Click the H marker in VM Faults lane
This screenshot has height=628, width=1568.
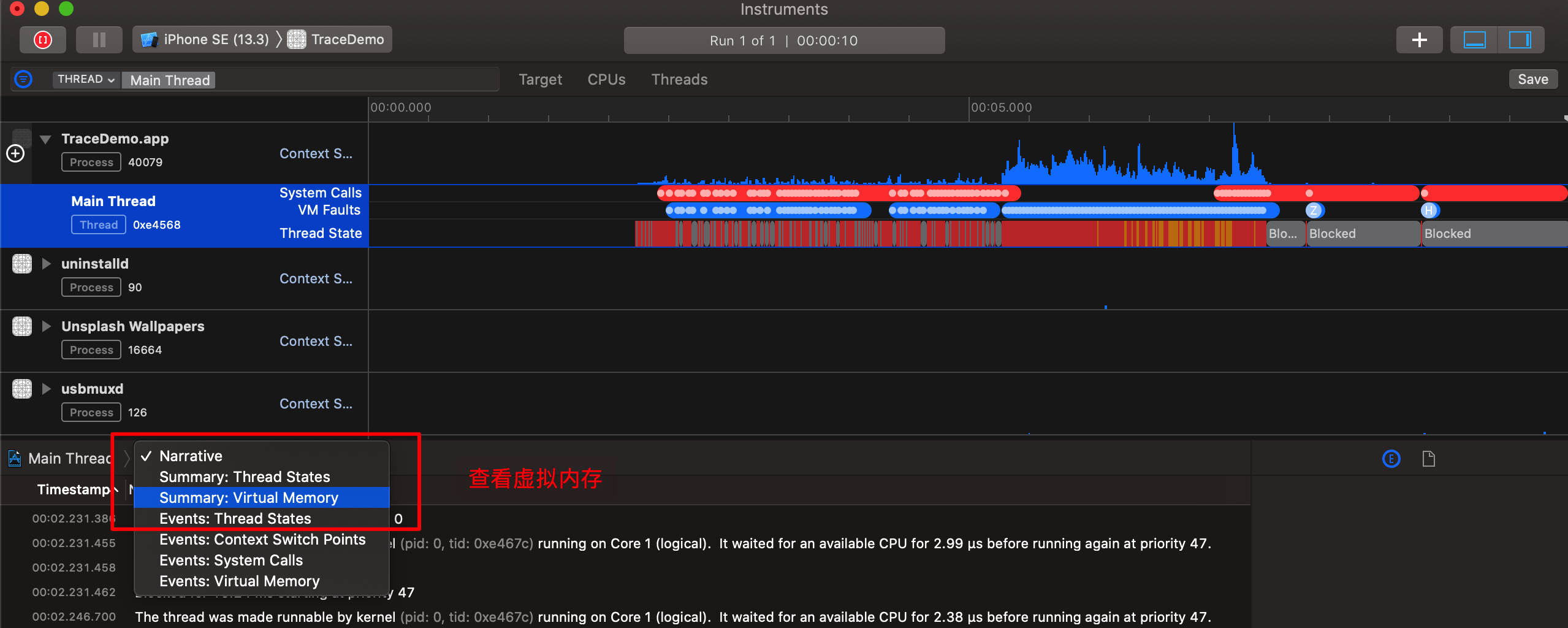click(1429, 210)
